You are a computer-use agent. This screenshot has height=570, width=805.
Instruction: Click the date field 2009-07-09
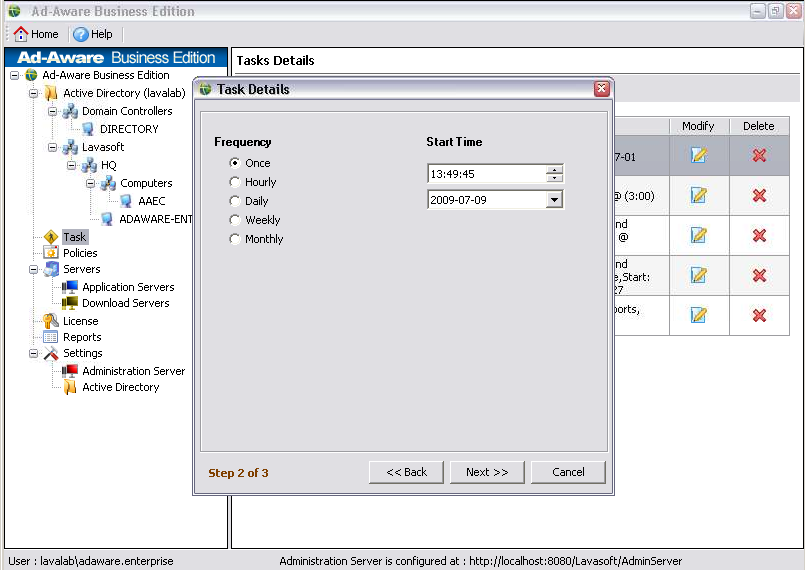486,200
